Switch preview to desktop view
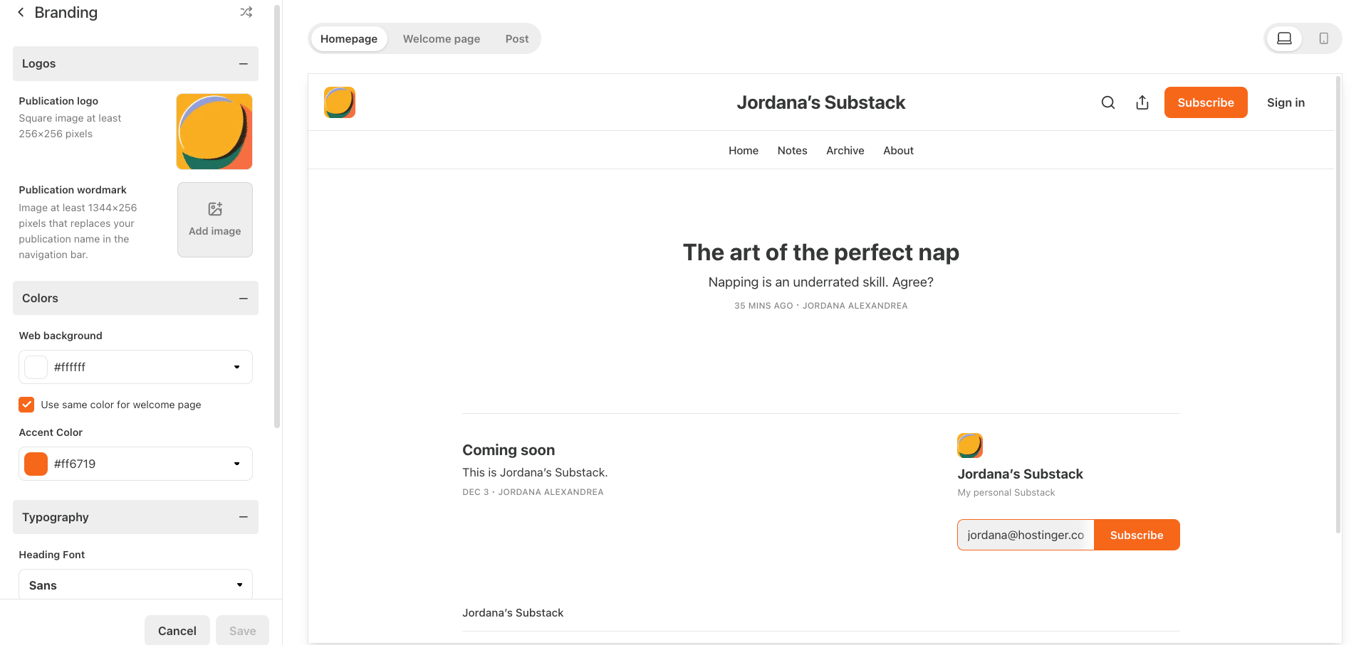 click(x=1283, y=38)
